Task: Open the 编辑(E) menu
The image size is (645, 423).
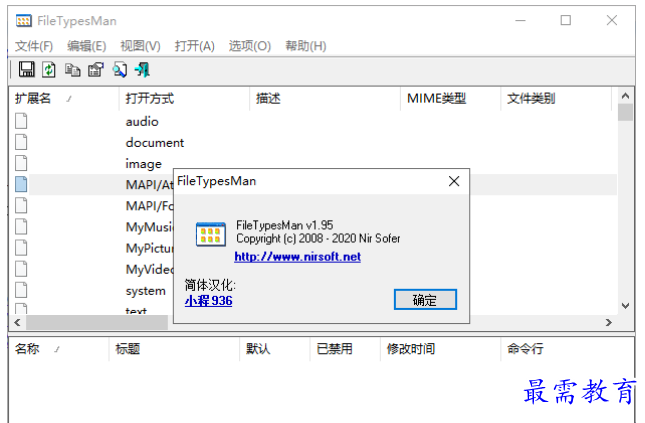Action: [86, 46]
